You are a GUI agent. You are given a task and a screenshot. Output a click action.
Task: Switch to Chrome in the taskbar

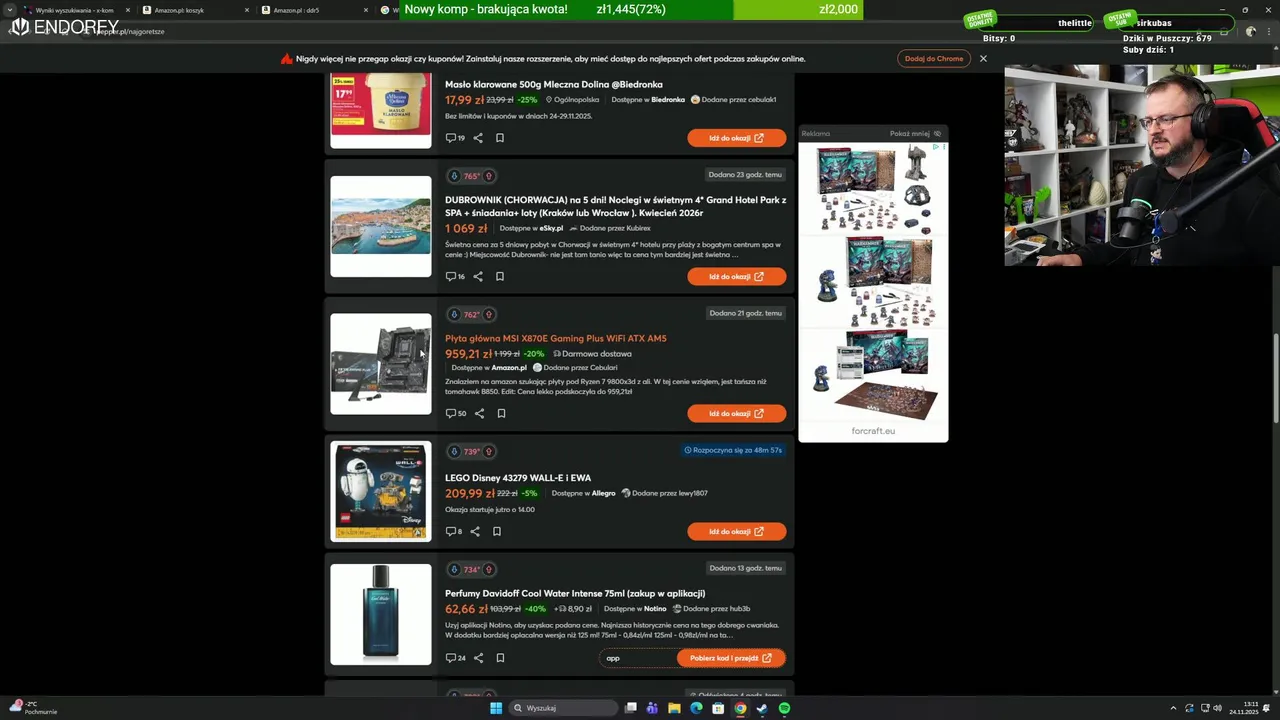tap(740, 708)
